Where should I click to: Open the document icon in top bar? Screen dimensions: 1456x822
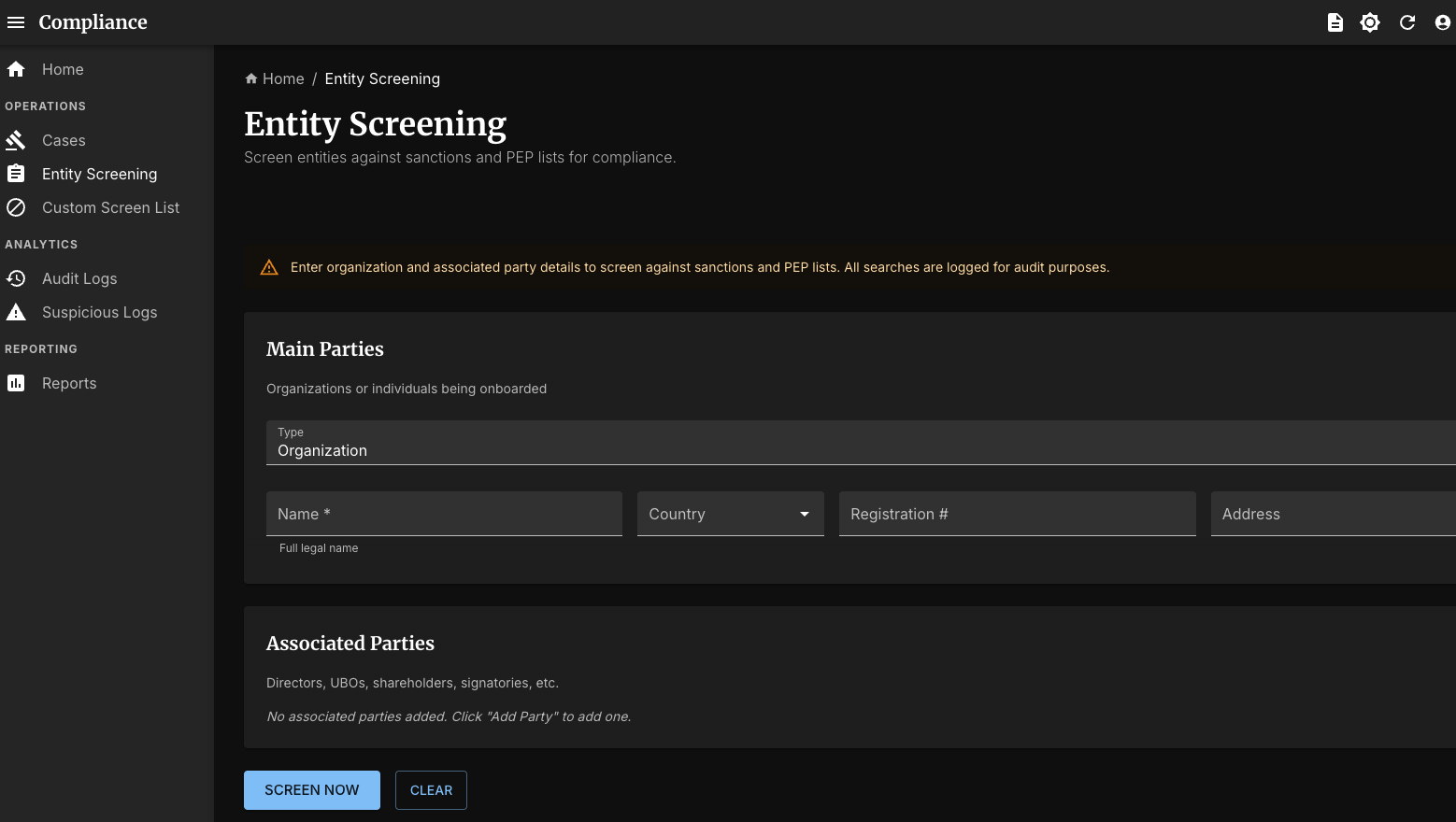tap(1335, 22)
